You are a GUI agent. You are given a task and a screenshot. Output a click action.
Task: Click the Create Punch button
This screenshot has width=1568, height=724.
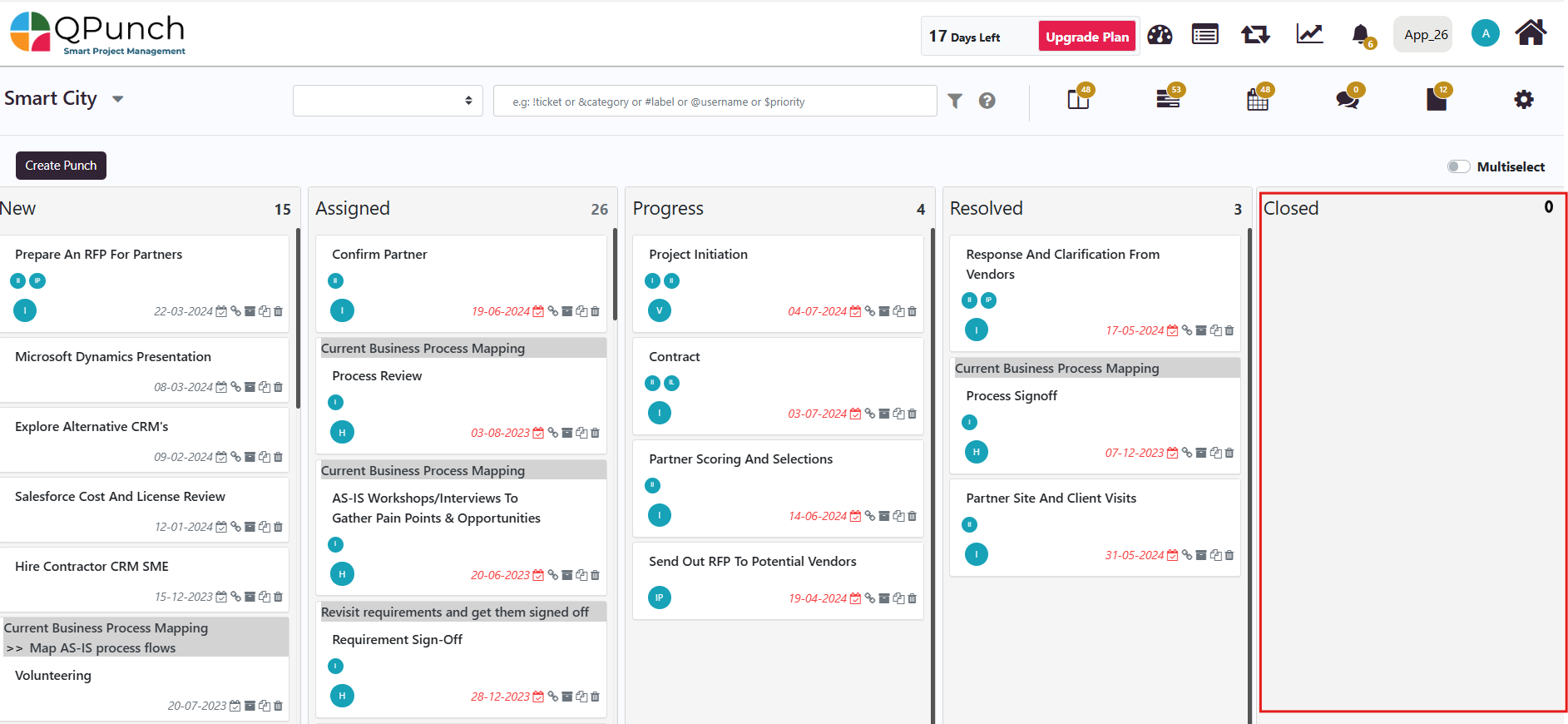coord(61,166)
